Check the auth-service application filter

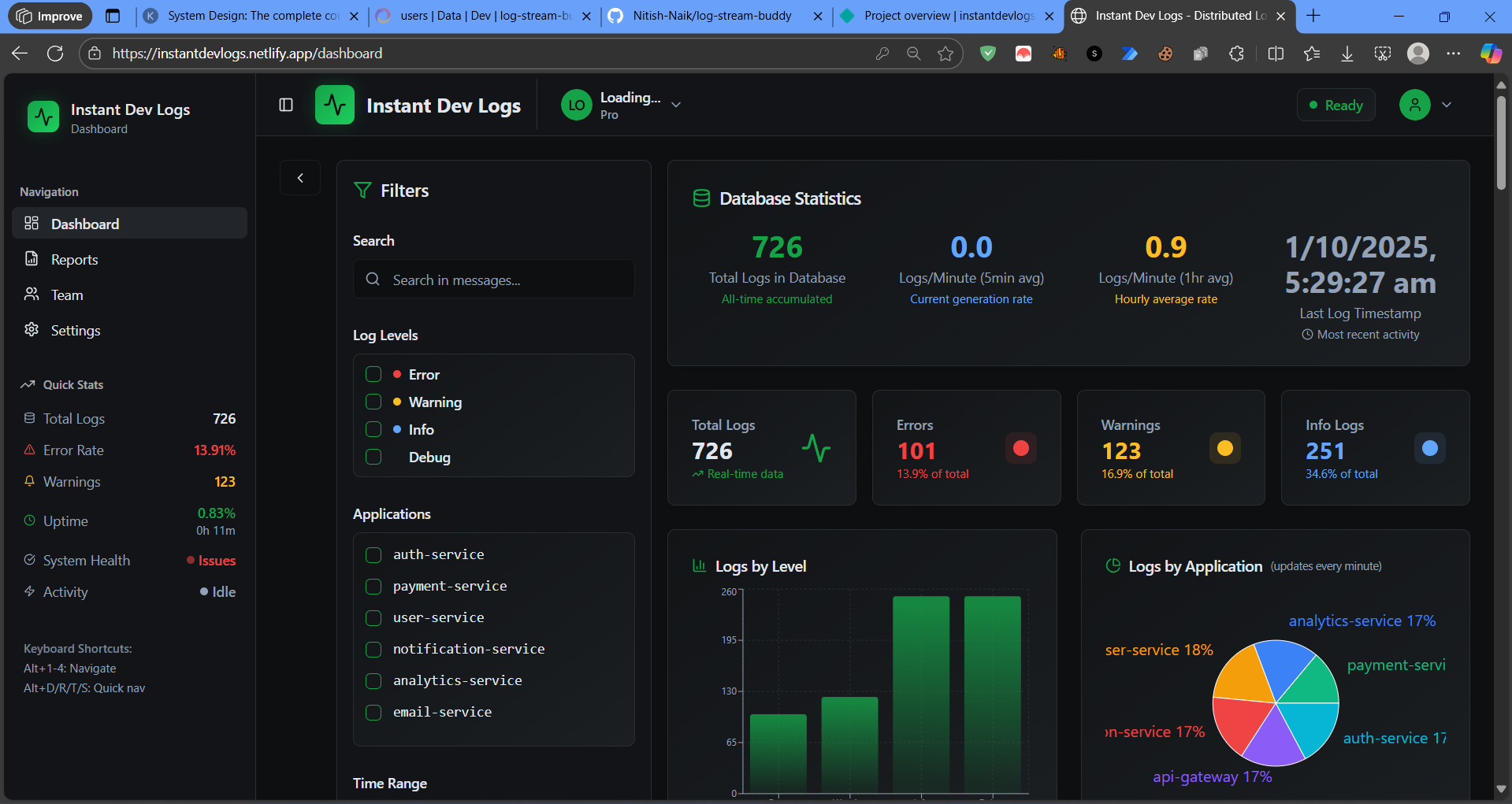[x=373, y=555]
